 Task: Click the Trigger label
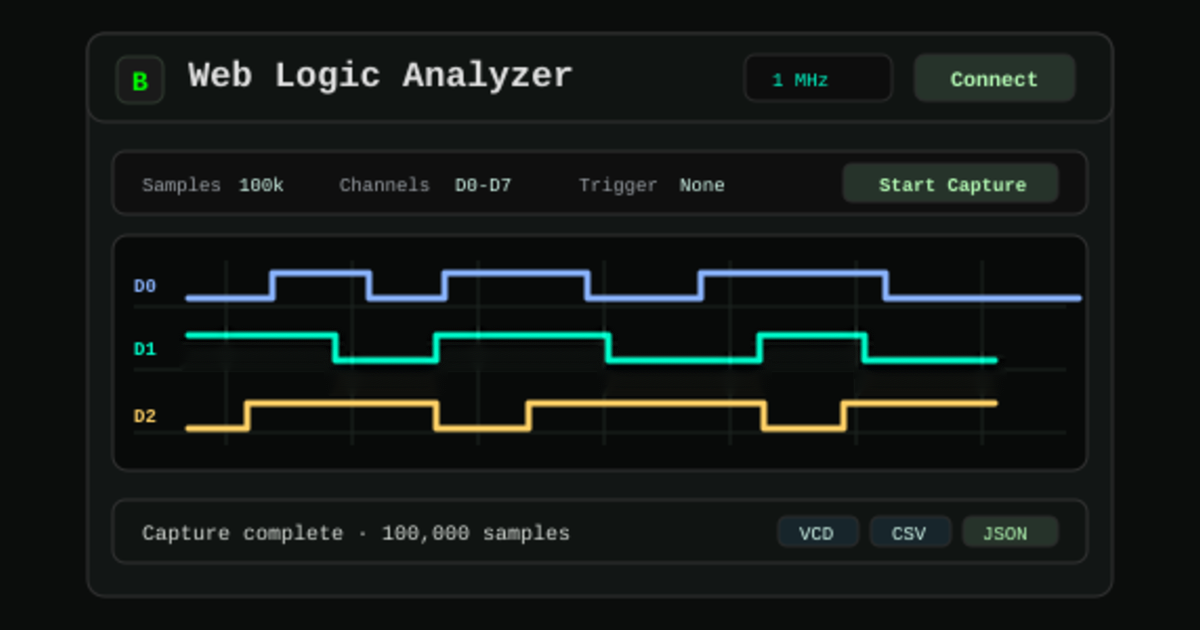coord(618,185)
